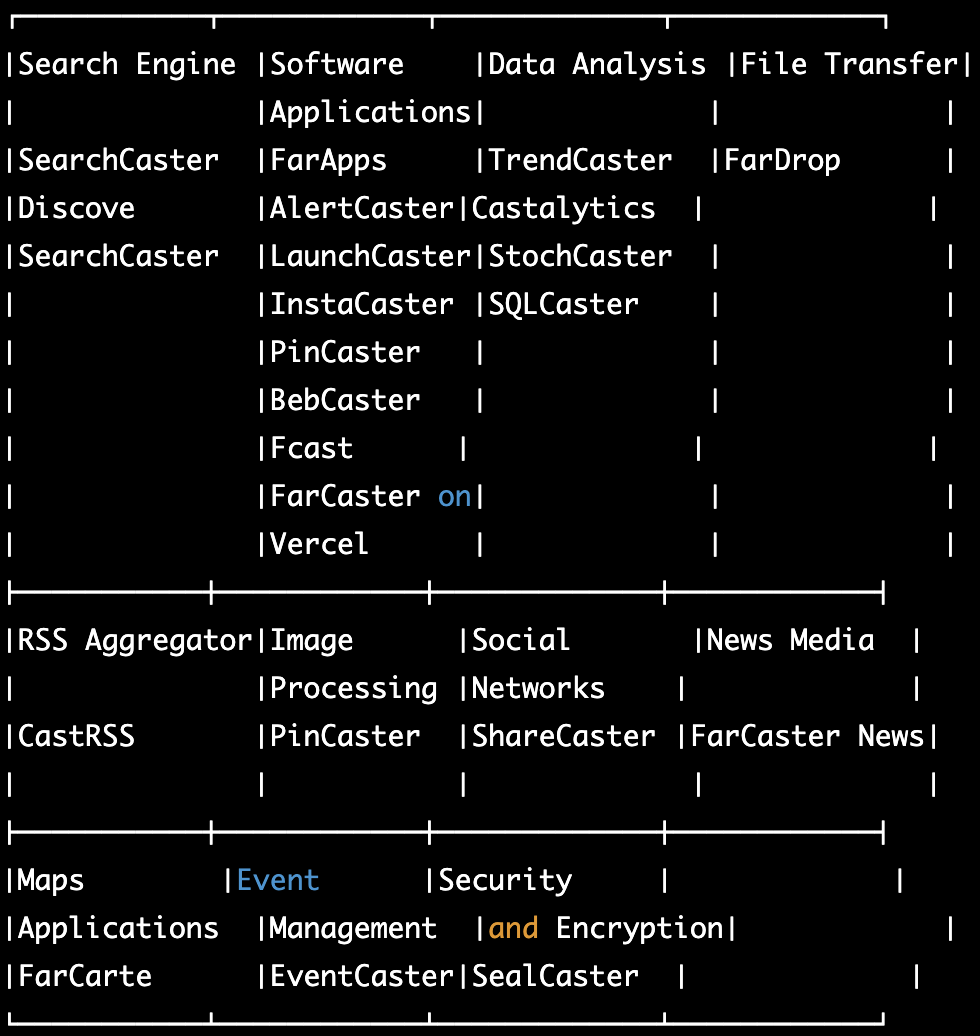Select the 'News Media' header text
Screen dimensions: 980x1036
tap(791, 640)
